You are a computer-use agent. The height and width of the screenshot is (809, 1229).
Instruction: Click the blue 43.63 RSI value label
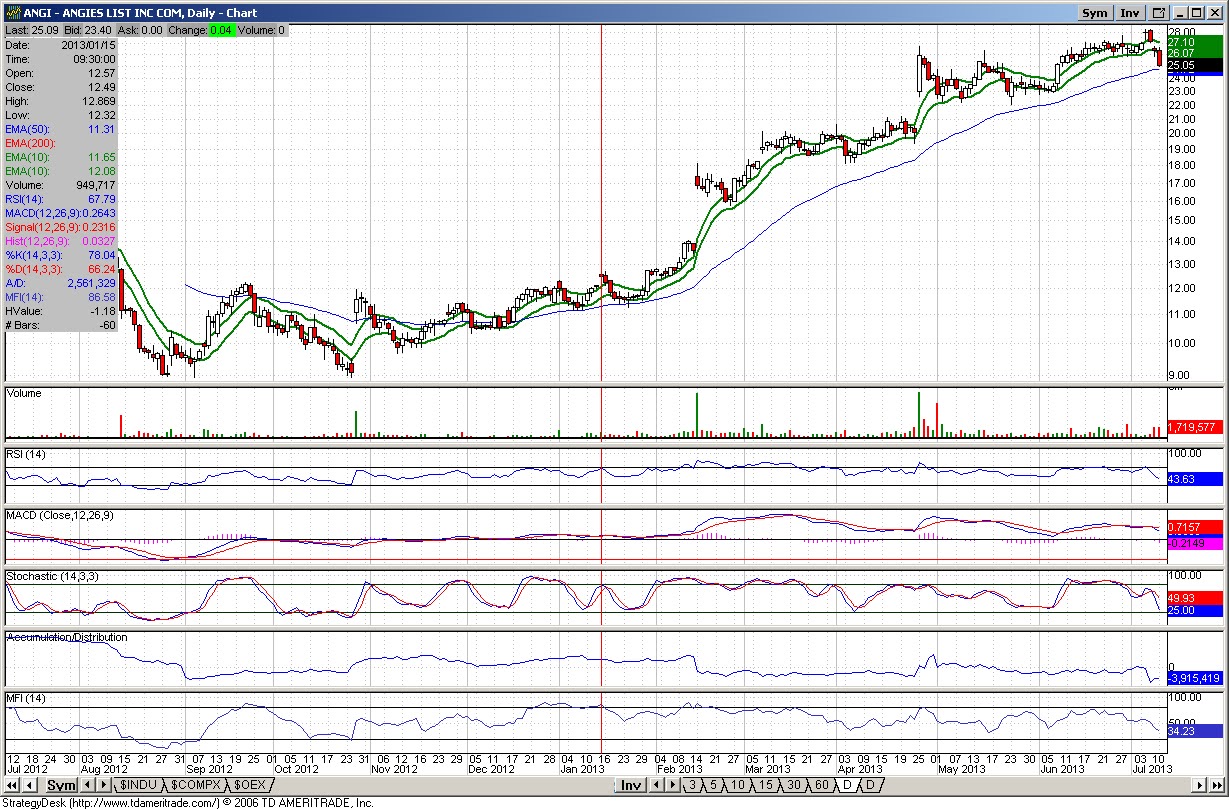coord(1195,479)
